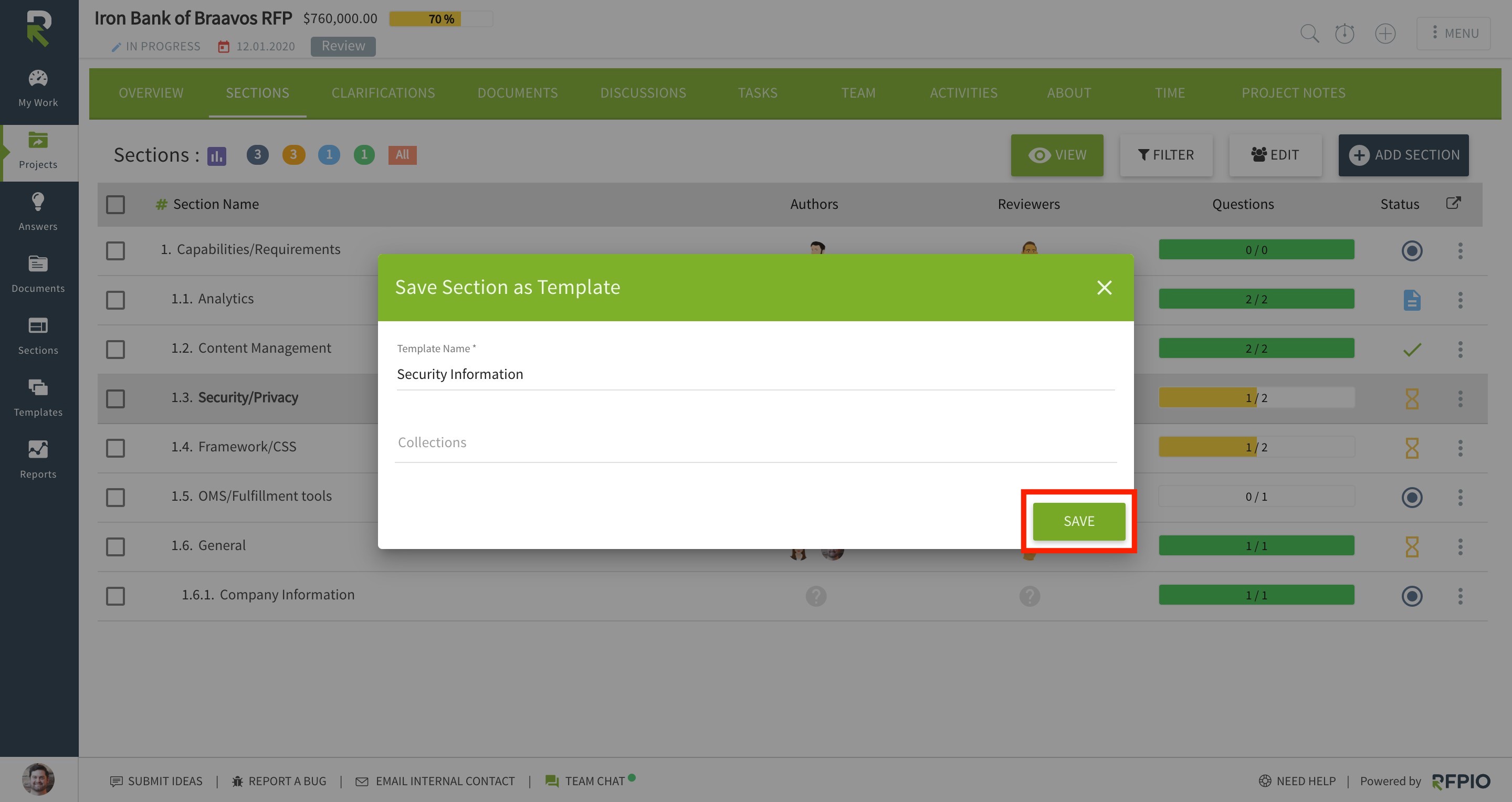Check the Company Information row checkbox

click(115, 596)
